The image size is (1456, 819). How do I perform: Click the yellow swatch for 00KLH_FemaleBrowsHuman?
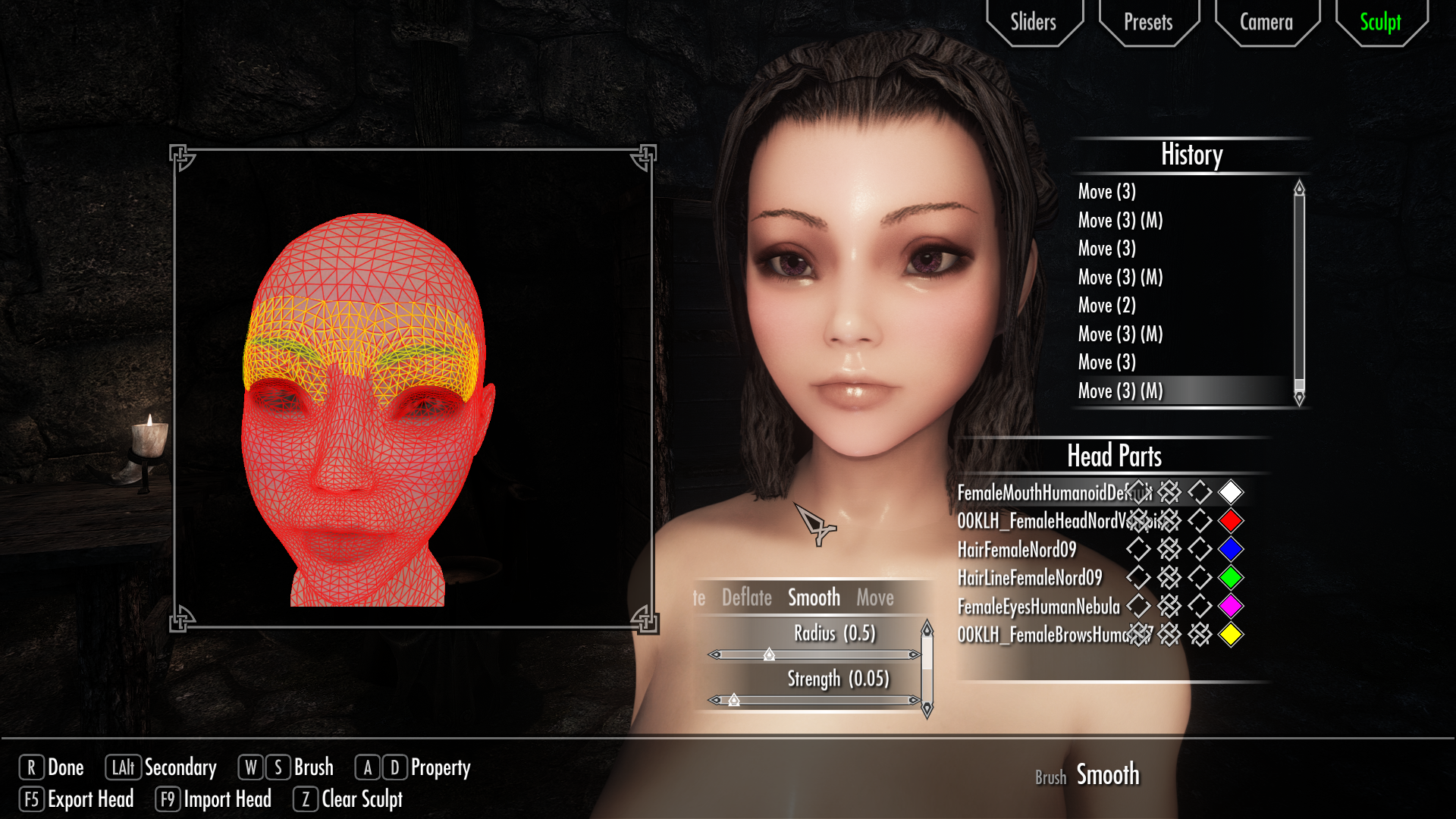(x=1231, y=635)
